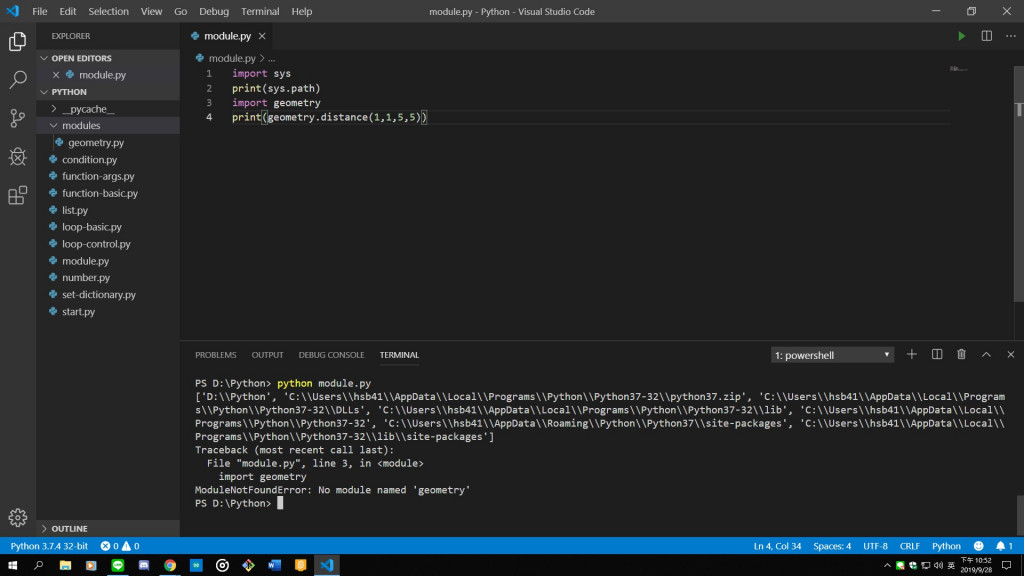Switch to the Debug Console tab

click(331, 355)
